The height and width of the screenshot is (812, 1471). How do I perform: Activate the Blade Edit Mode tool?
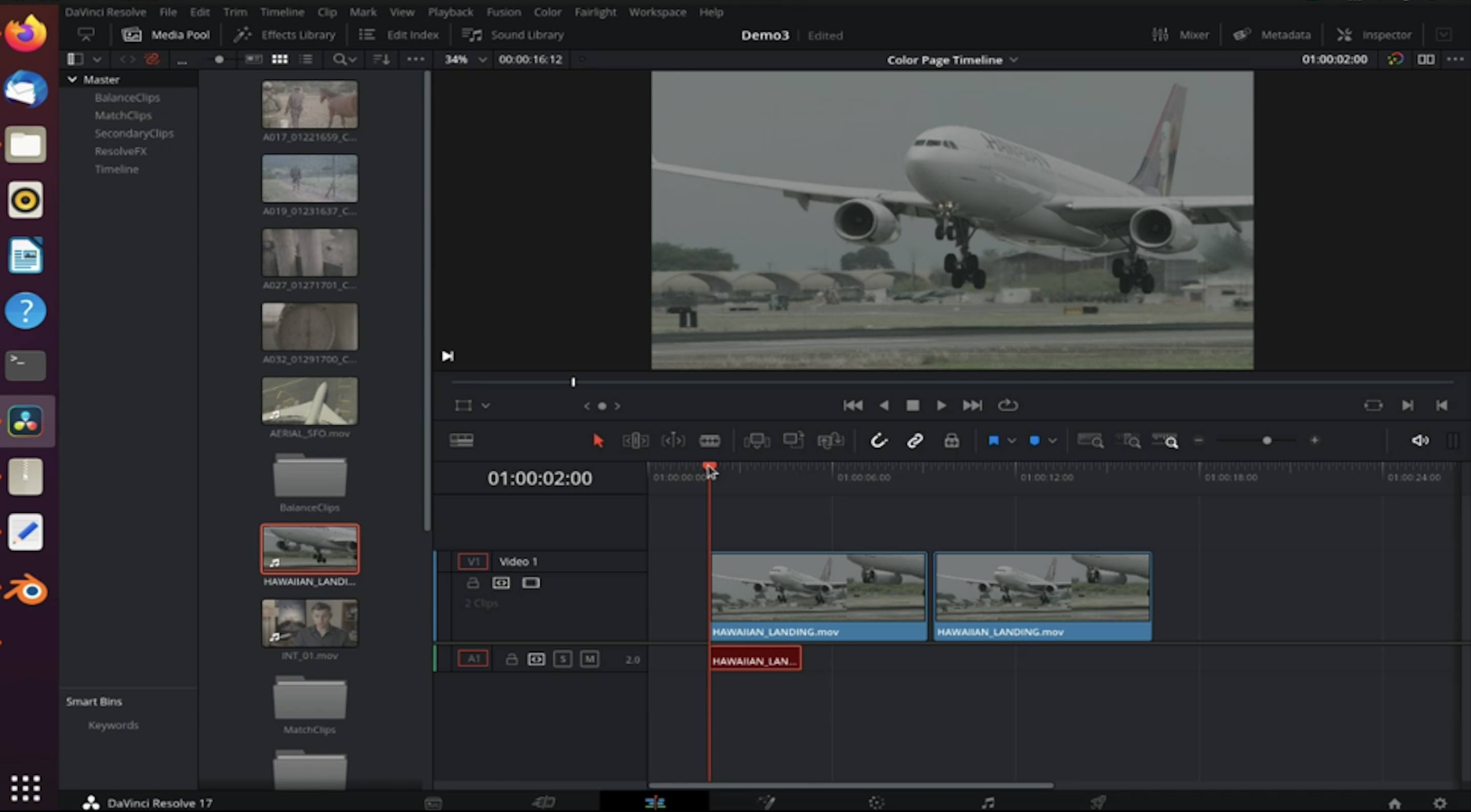click(709, 440)
